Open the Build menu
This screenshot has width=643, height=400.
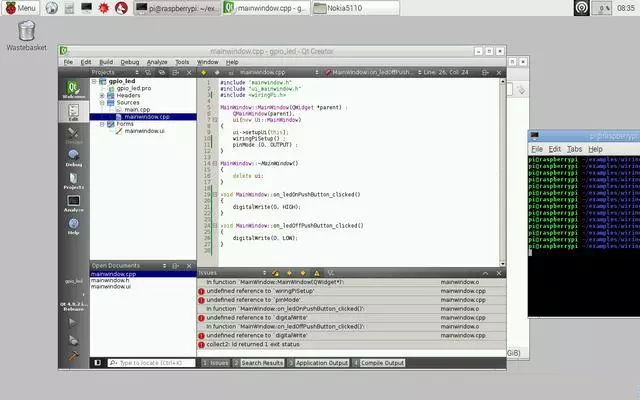click(105, 62)
